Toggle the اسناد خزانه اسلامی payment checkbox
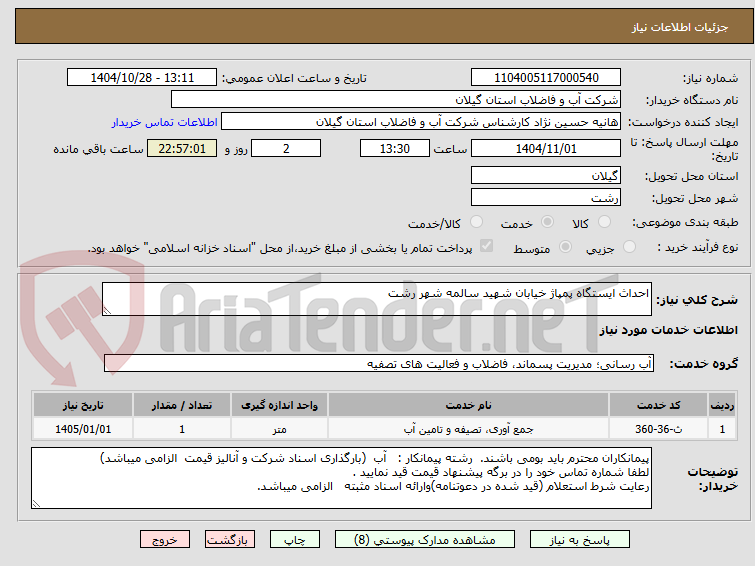 [x=487, y=246]
